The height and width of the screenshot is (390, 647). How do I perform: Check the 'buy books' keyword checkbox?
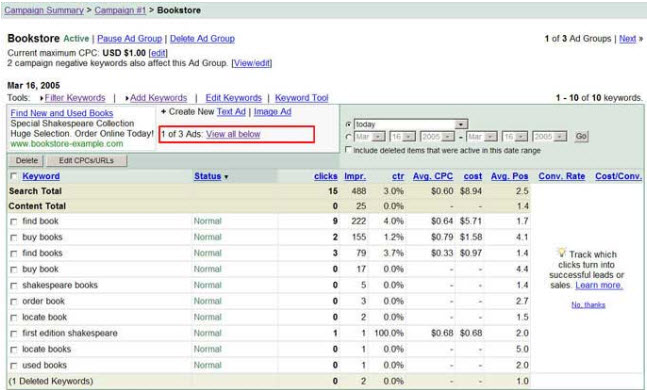pyautogui.click(x=14, y=238)
